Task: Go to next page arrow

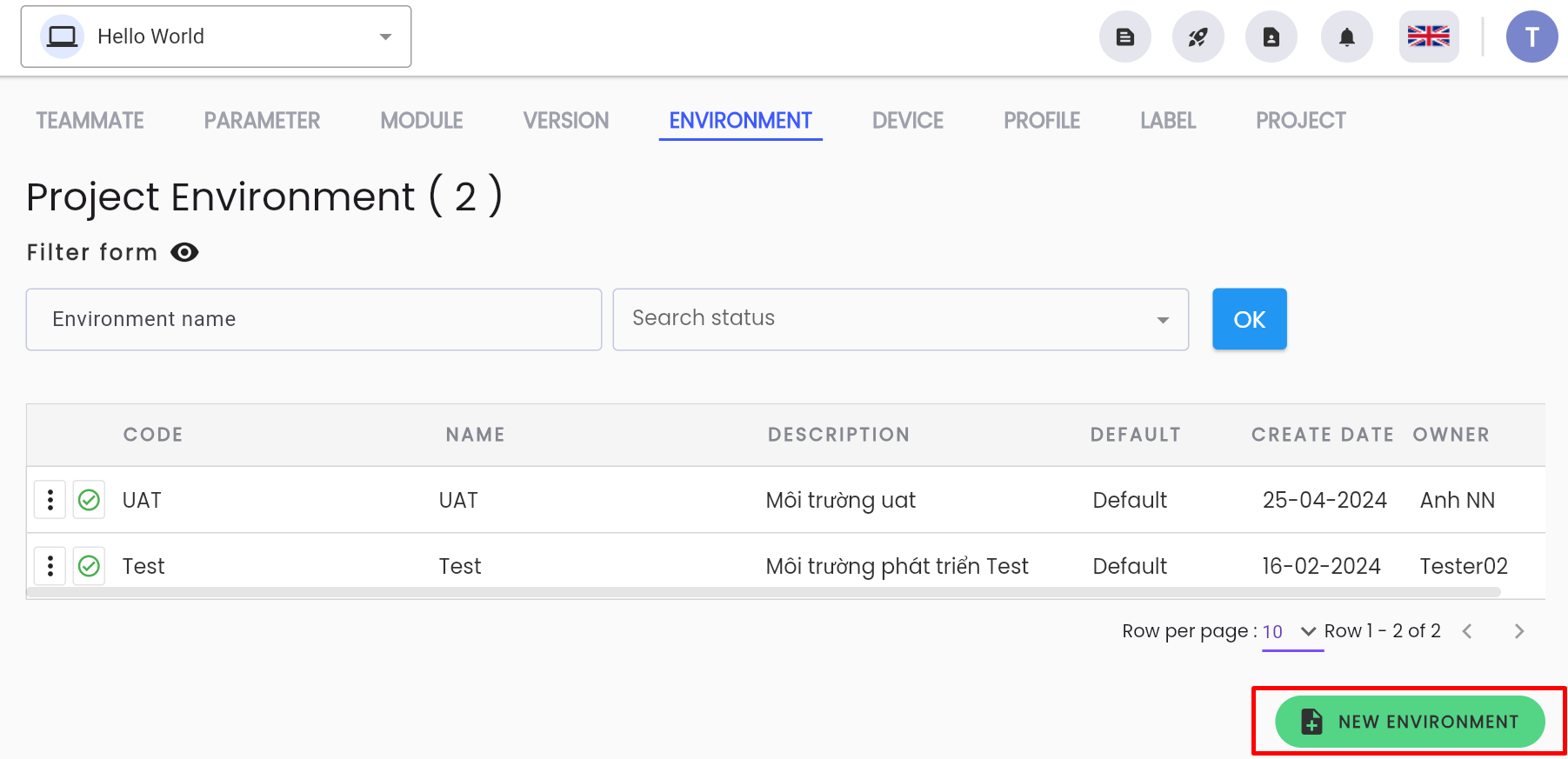Action: [1519, 631]
